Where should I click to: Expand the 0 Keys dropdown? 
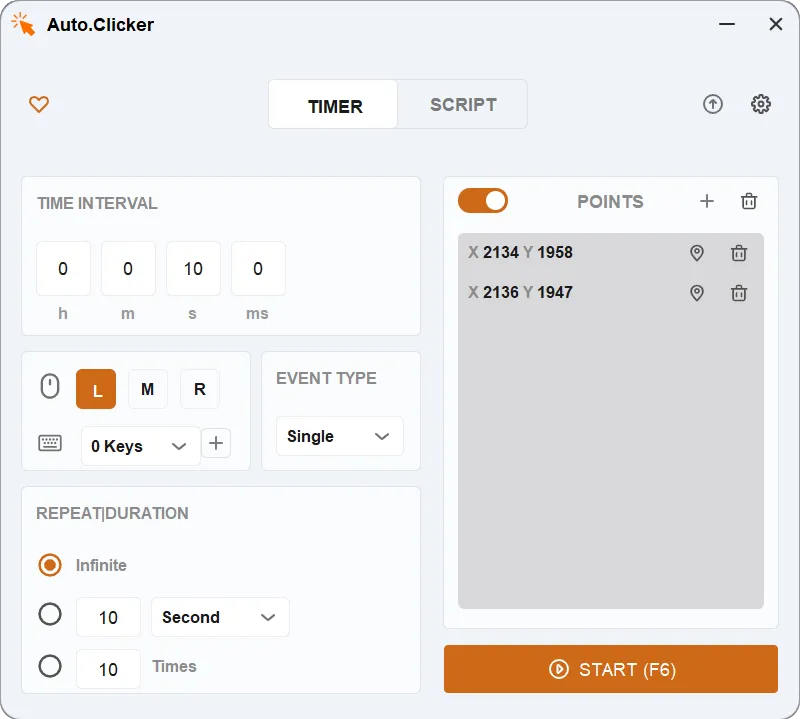pyautogui.click(x=140, y=446)
